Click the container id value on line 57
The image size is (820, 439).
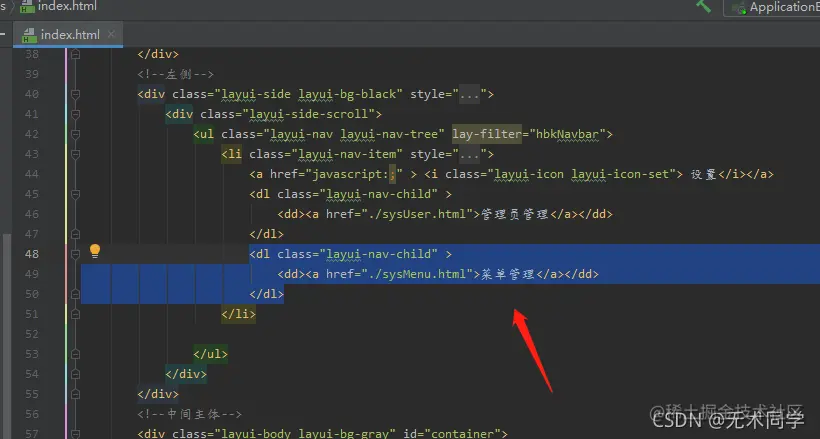pos(462,434)
